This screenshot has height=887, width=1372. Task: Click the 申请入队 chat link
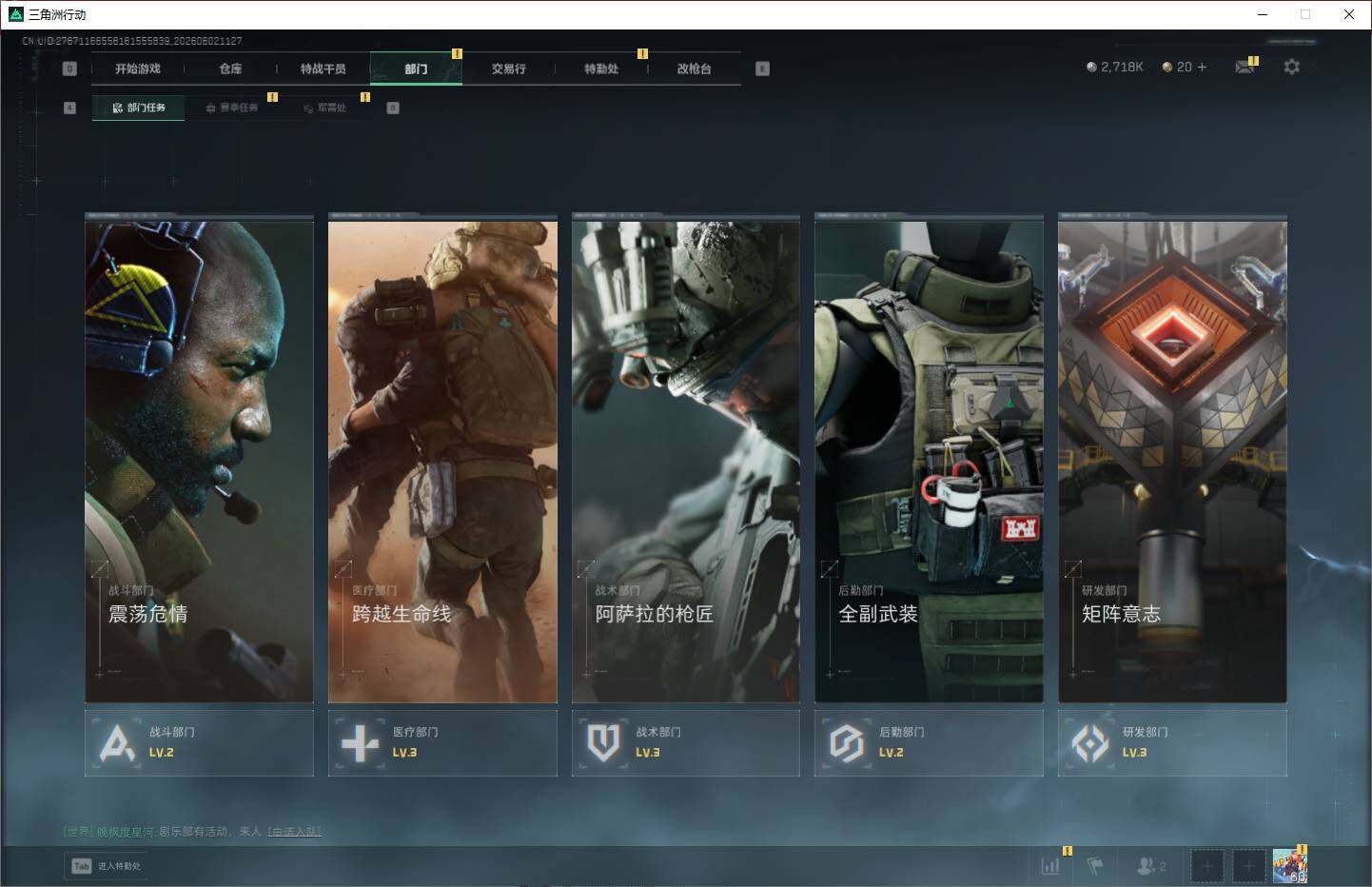(294, 832)
